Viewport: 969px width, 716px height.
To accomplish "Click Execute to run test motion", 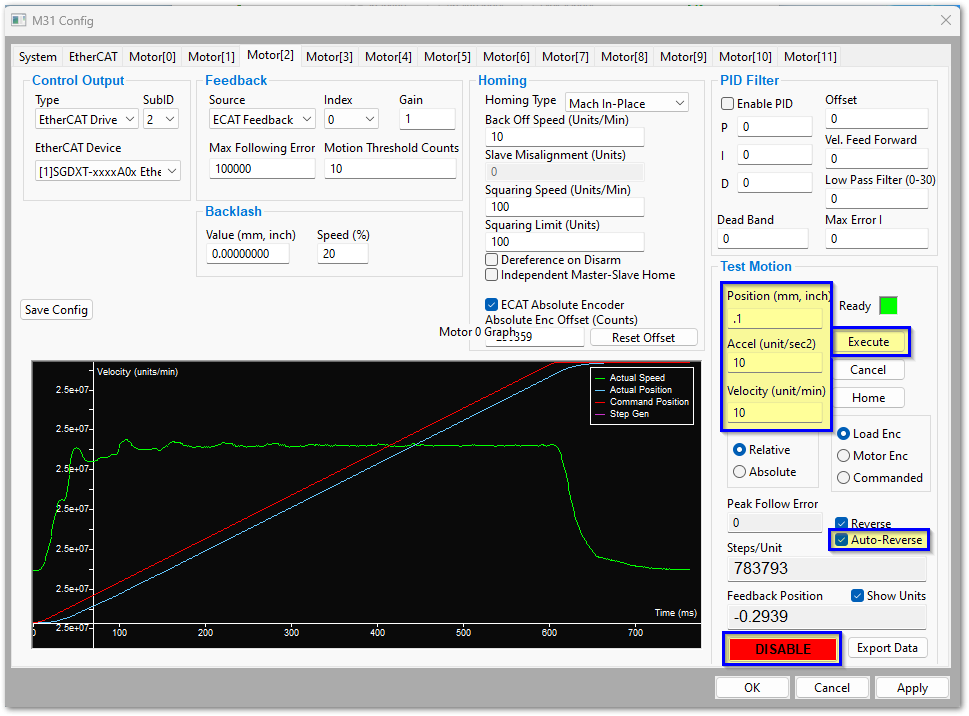I will pyautogui.click(x=868, y=342).
